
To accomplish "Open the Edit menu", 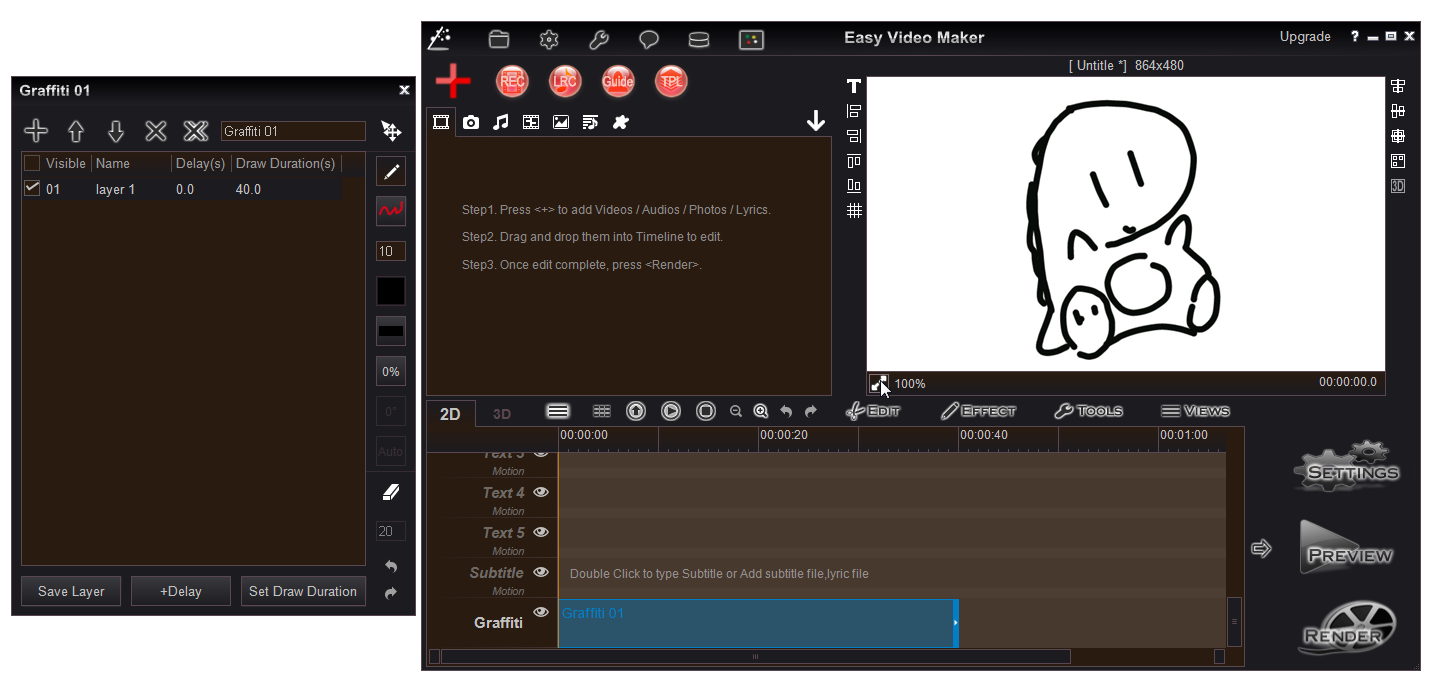I will pos(873,411).
